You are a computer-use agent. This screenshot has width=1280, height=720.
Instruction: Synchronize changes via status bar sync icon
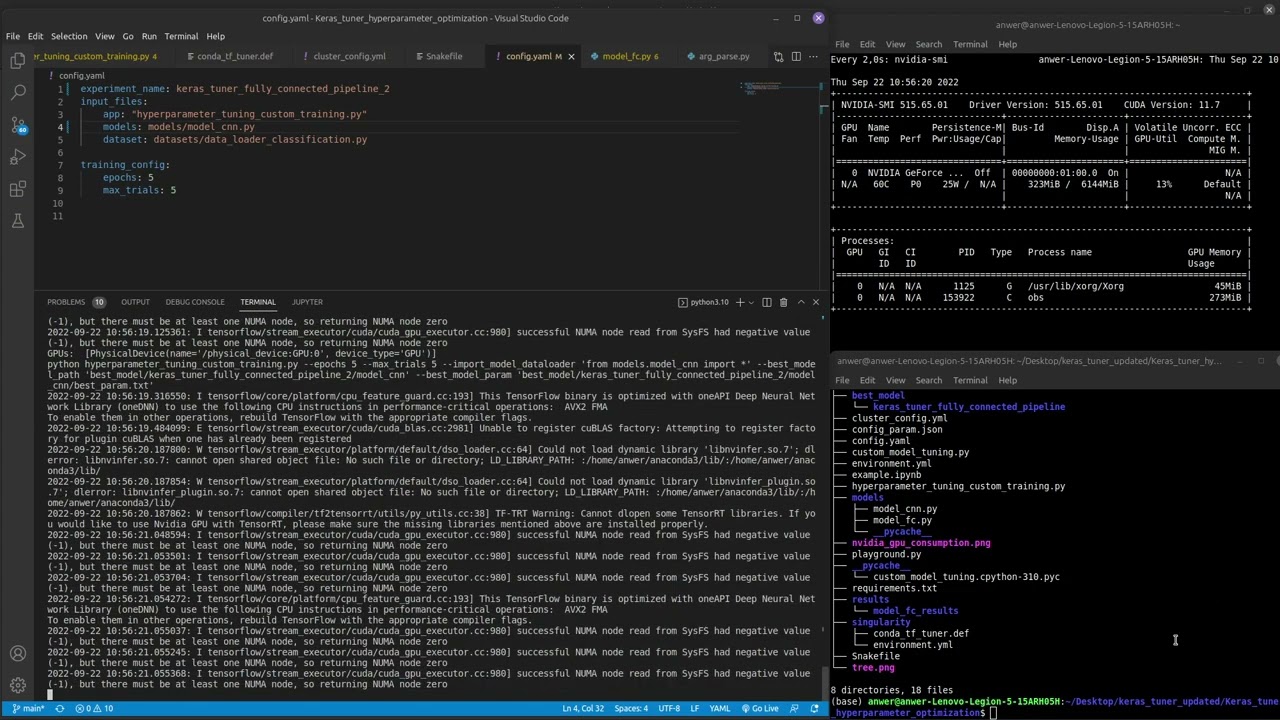coord(60,709)
